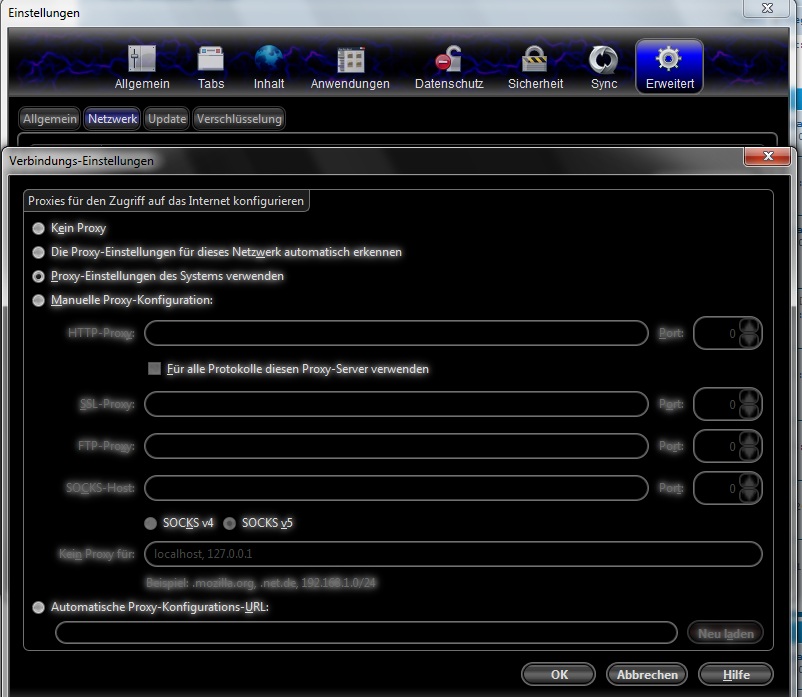The image size is (802, 697).
Task: Increase the SOCKS-Host port spinner value
Action: tap(750, 481)
